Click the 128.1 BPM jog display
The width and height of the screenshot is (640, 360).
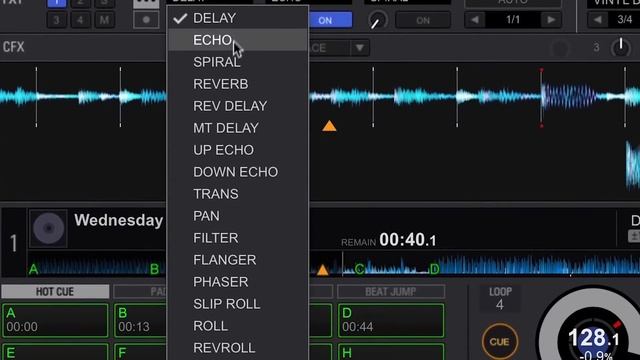pyautogui.click(x=593, y=339)
